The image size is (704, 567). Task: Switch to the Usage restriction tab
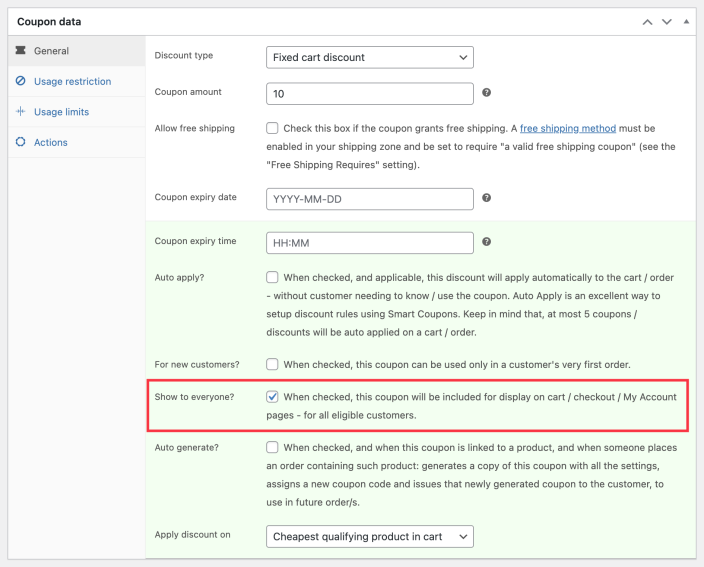click(72, 81)
